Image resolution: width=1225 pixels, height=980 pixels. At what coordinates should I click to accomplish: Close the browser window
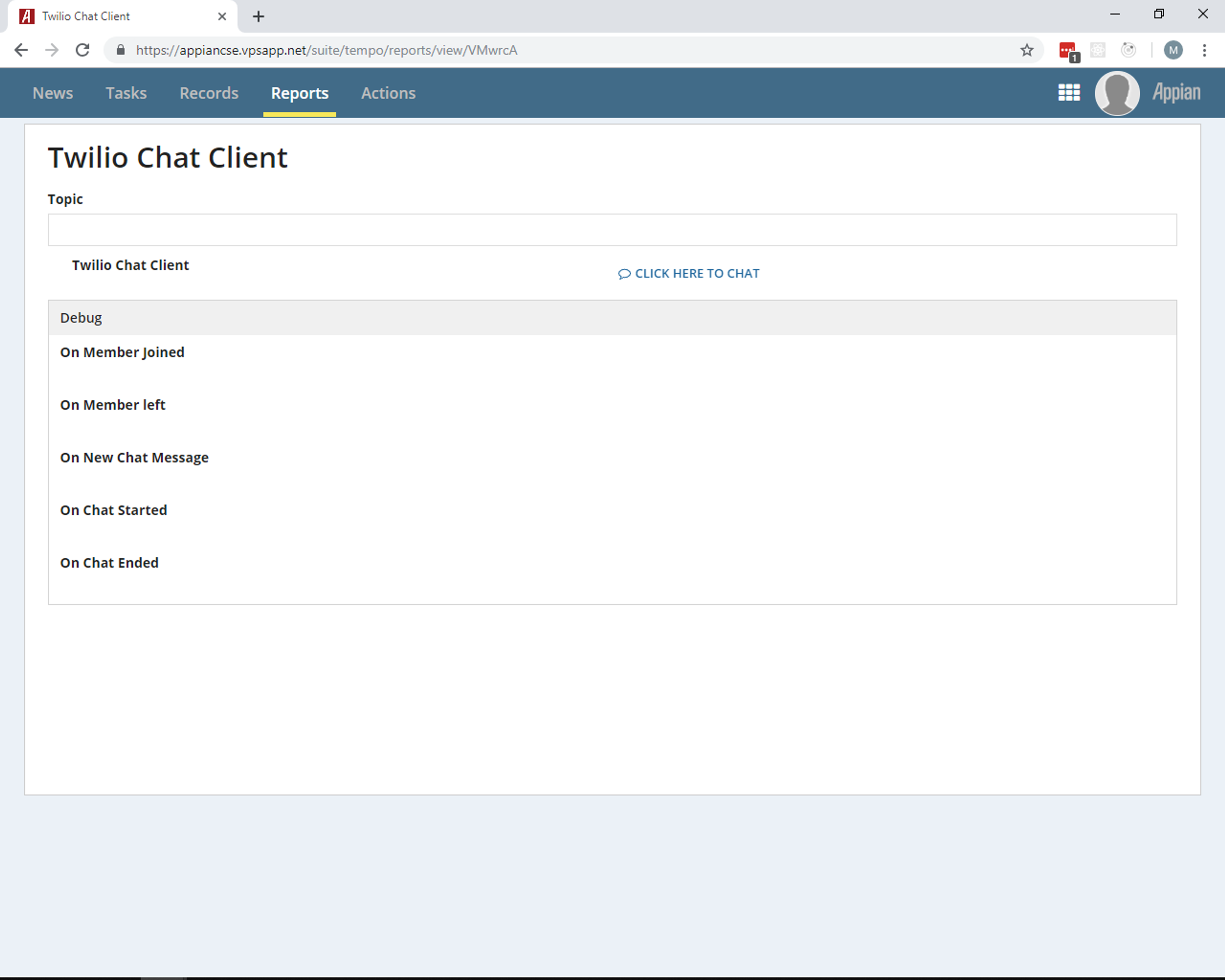[x=1203, y=14]
